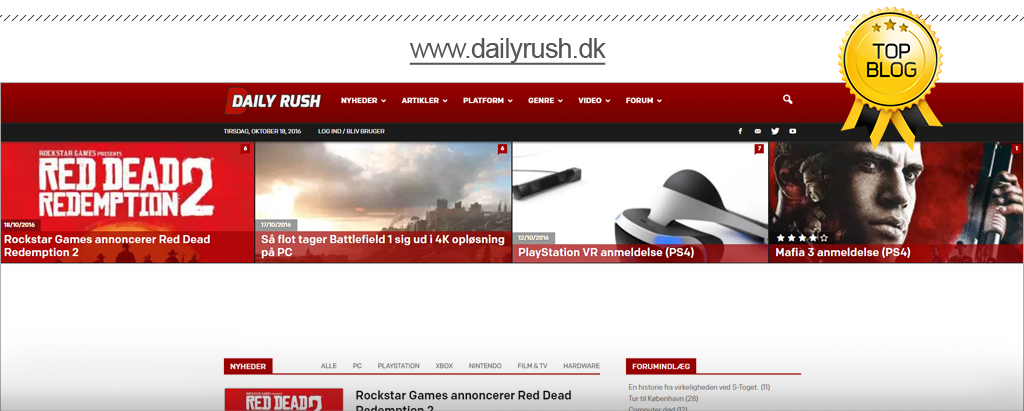Click the search magnifier icon

click(x=787, y=100)
